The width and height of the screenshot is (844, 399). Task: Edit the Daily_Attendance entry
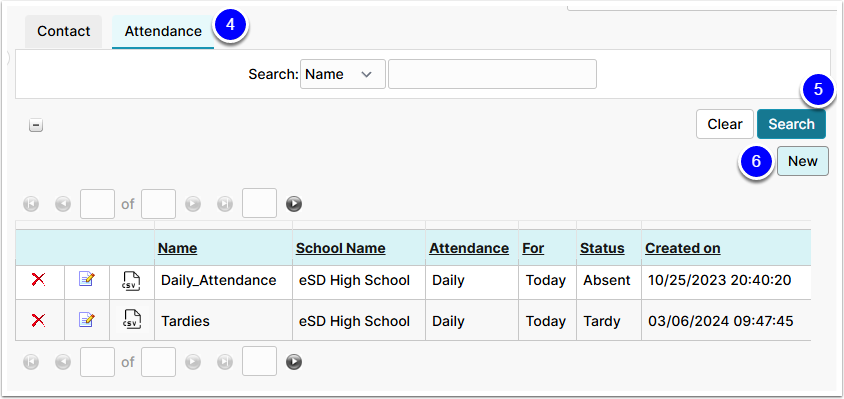87,279
